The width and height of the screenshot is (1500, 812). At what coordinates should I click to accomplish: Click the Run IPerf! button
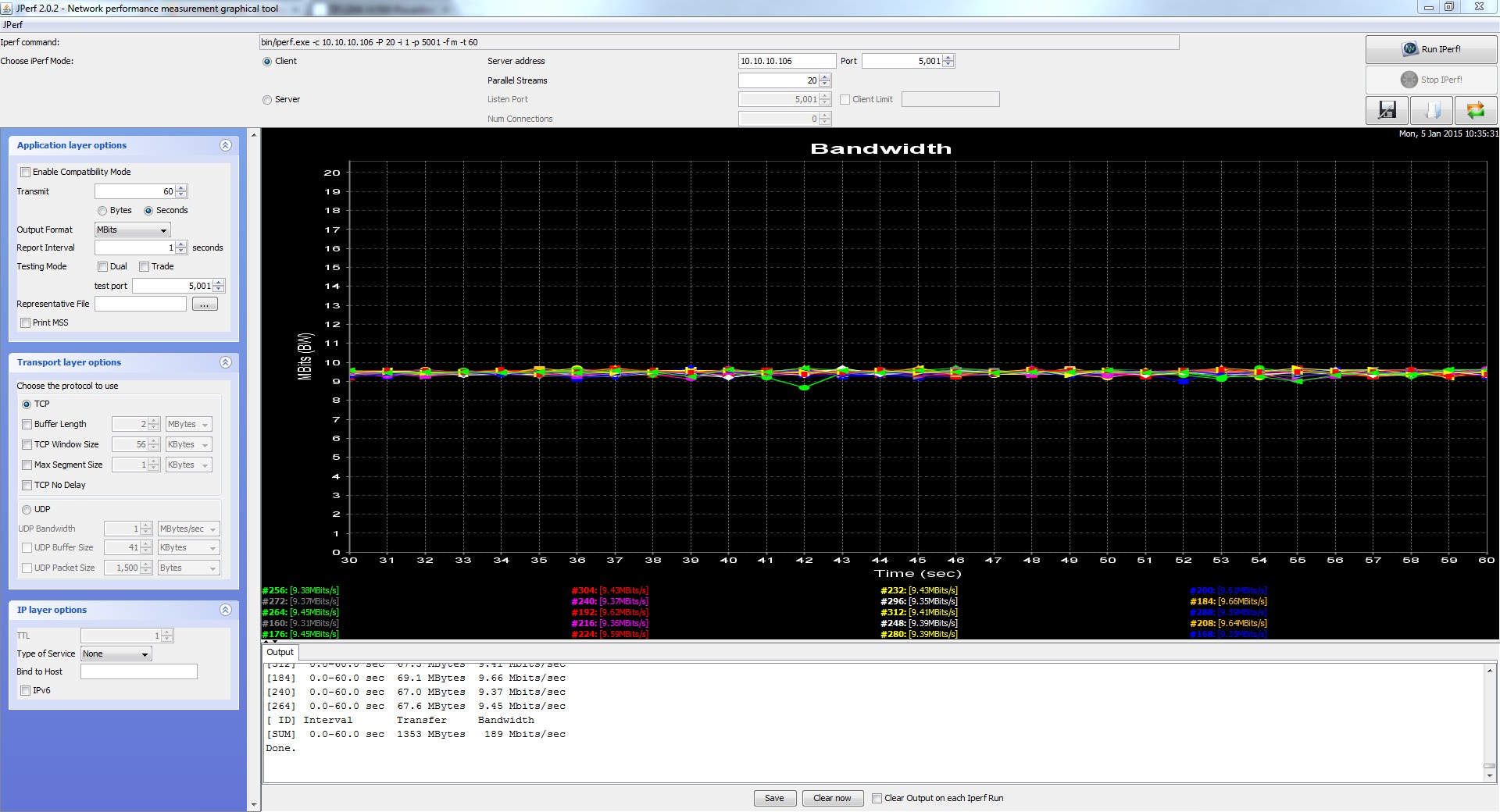[x=1430, y=49]
